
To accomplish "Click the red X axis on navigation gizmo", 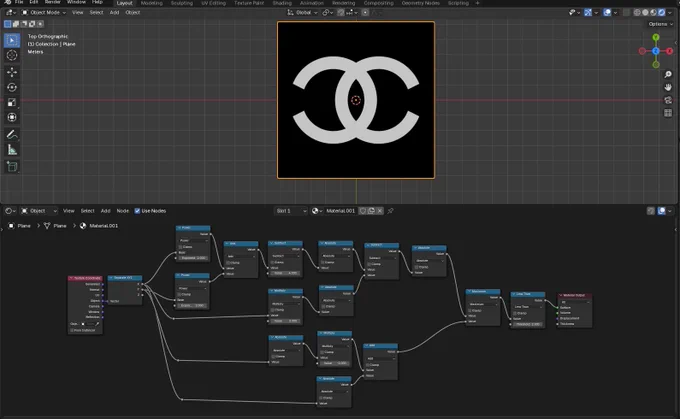I will click(x=670, y=51).
